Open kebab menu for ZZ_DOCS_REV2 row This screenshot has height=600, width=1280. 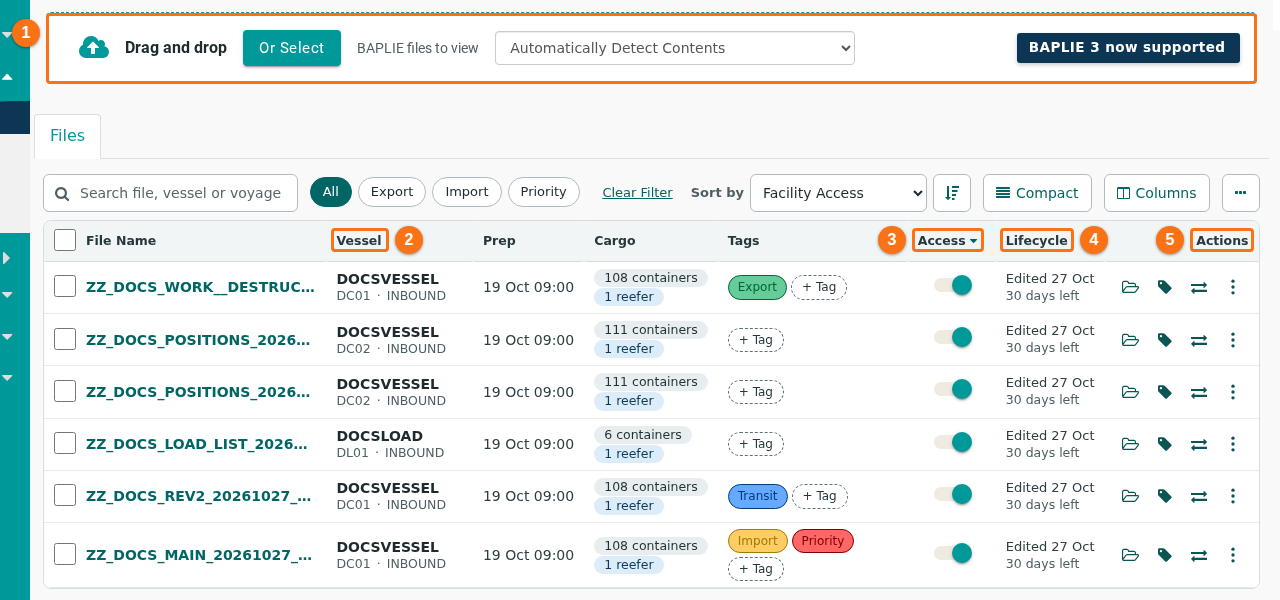(1233, 496)
